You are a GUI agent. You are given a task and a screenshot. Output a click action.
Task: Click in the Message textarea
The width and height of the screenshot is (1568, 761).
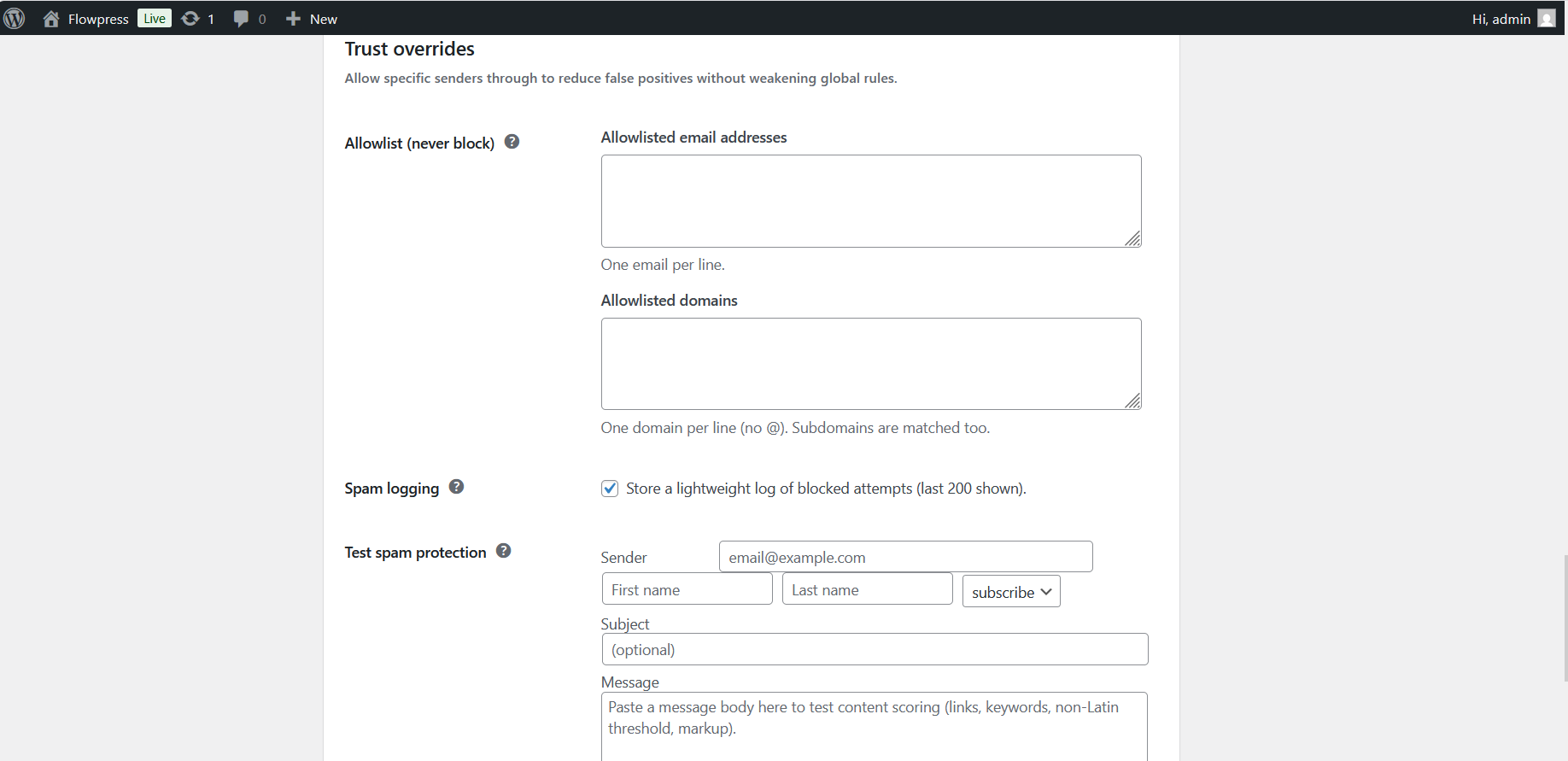pyautogui.click(x=875, y=726)
